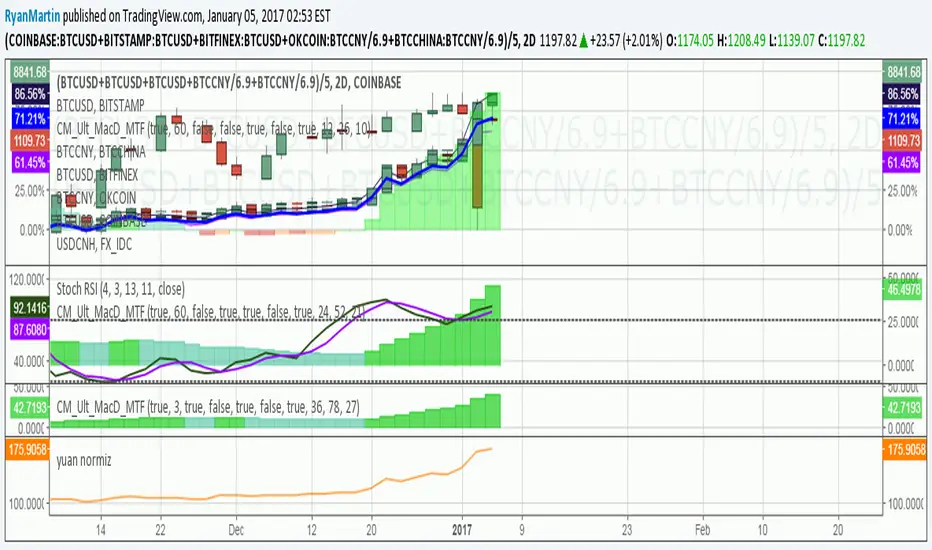Click the purple 87.6080 value label
The image size is (932, 550).
30,329
